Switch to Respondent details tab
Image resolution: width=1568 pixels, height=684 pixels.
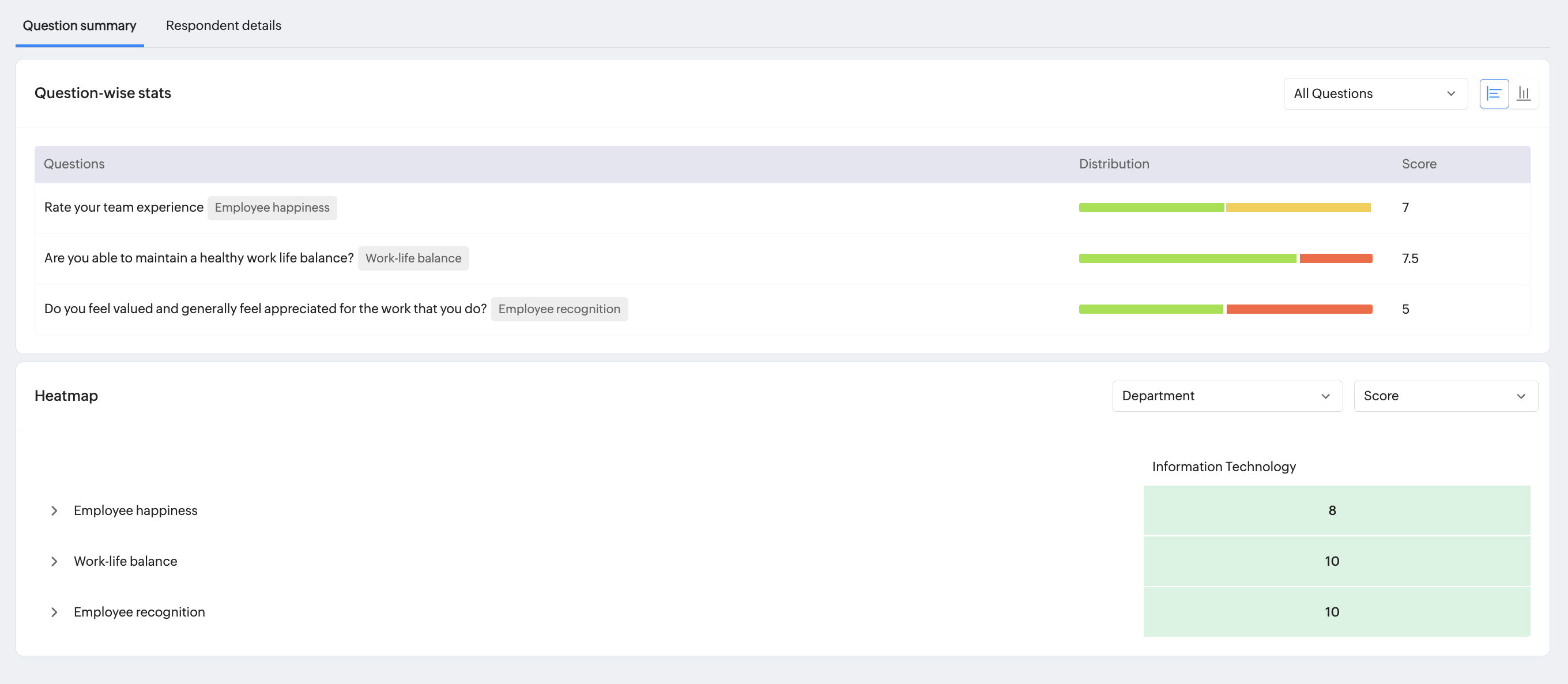click(224, 25)
